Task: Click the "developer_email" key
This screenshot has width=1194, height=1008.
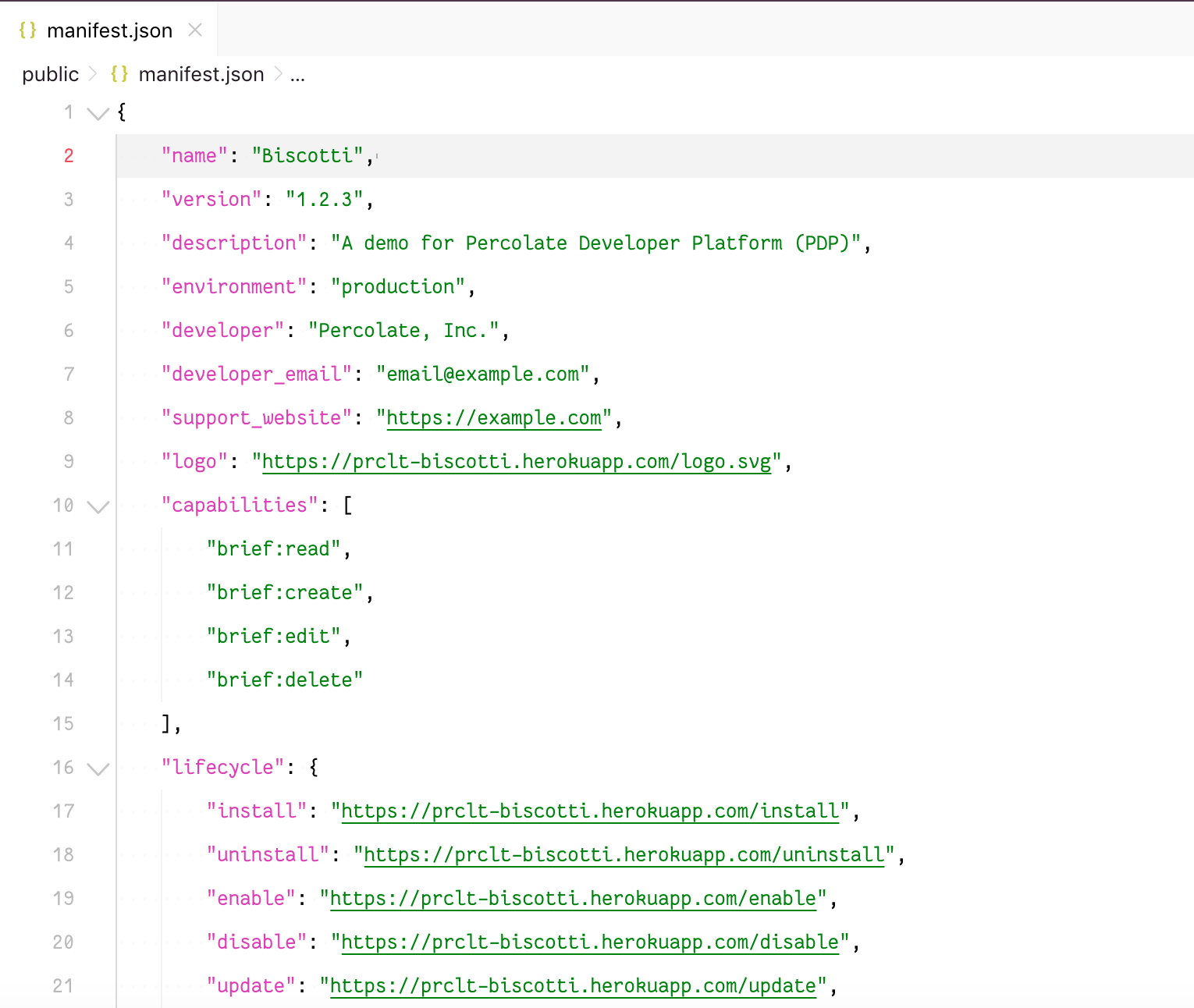Action: (257, 374)
